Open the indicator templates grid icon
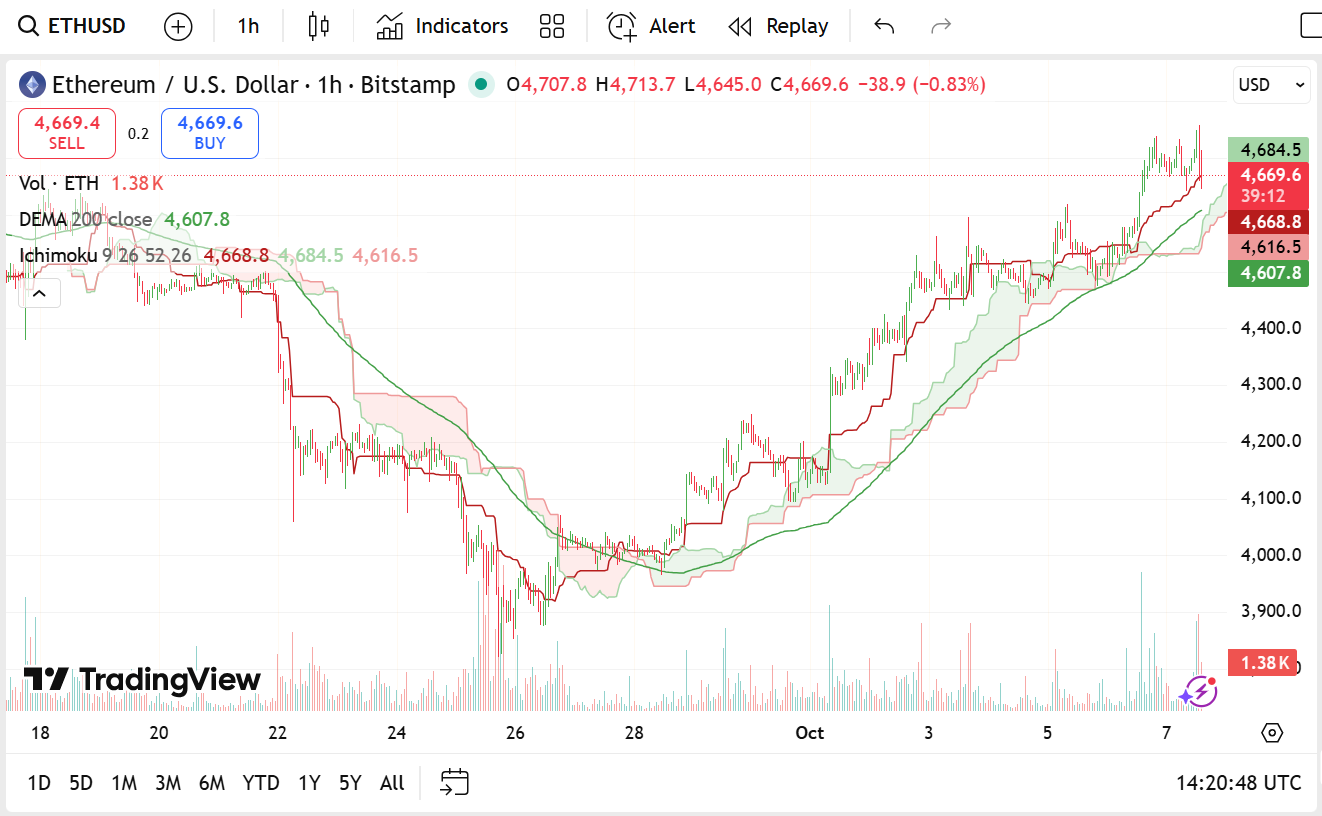The image size is (1322, 816). [x=552, y=26]
